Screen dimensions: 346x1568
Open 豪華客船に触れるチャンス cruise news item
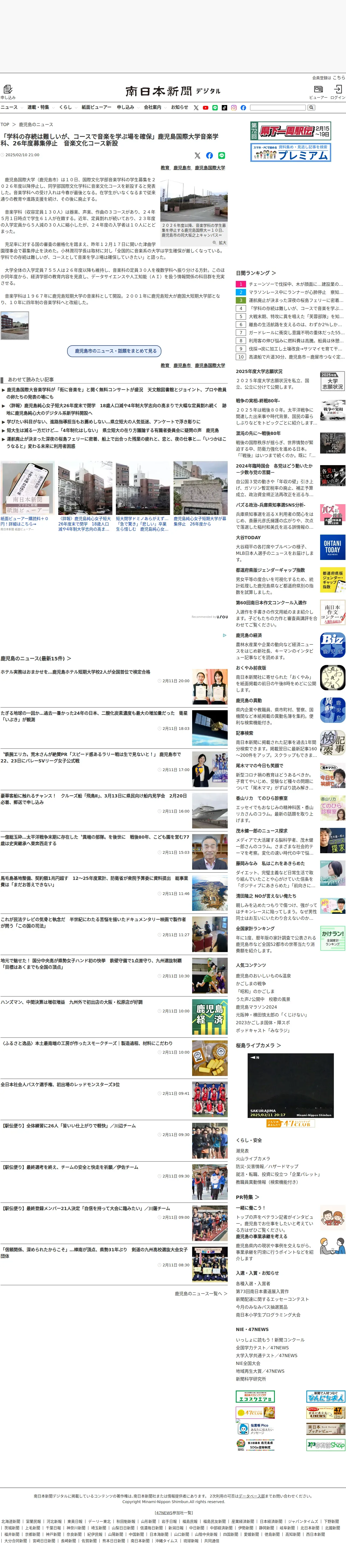click(x=114, y=810)
